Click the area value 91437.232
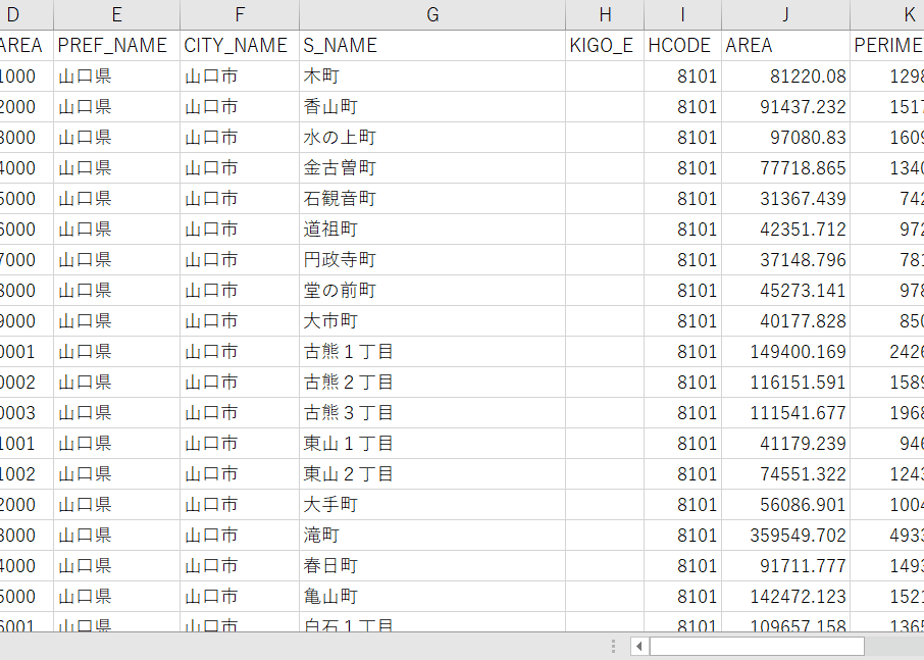 coord(786,107)
